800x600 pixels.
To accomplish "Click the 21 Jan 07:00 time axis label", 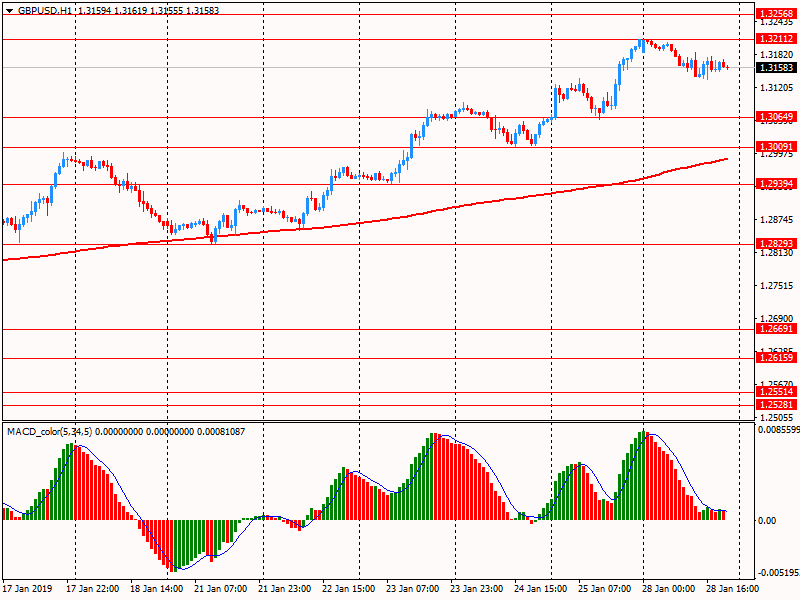I will (x=220, y=588).
